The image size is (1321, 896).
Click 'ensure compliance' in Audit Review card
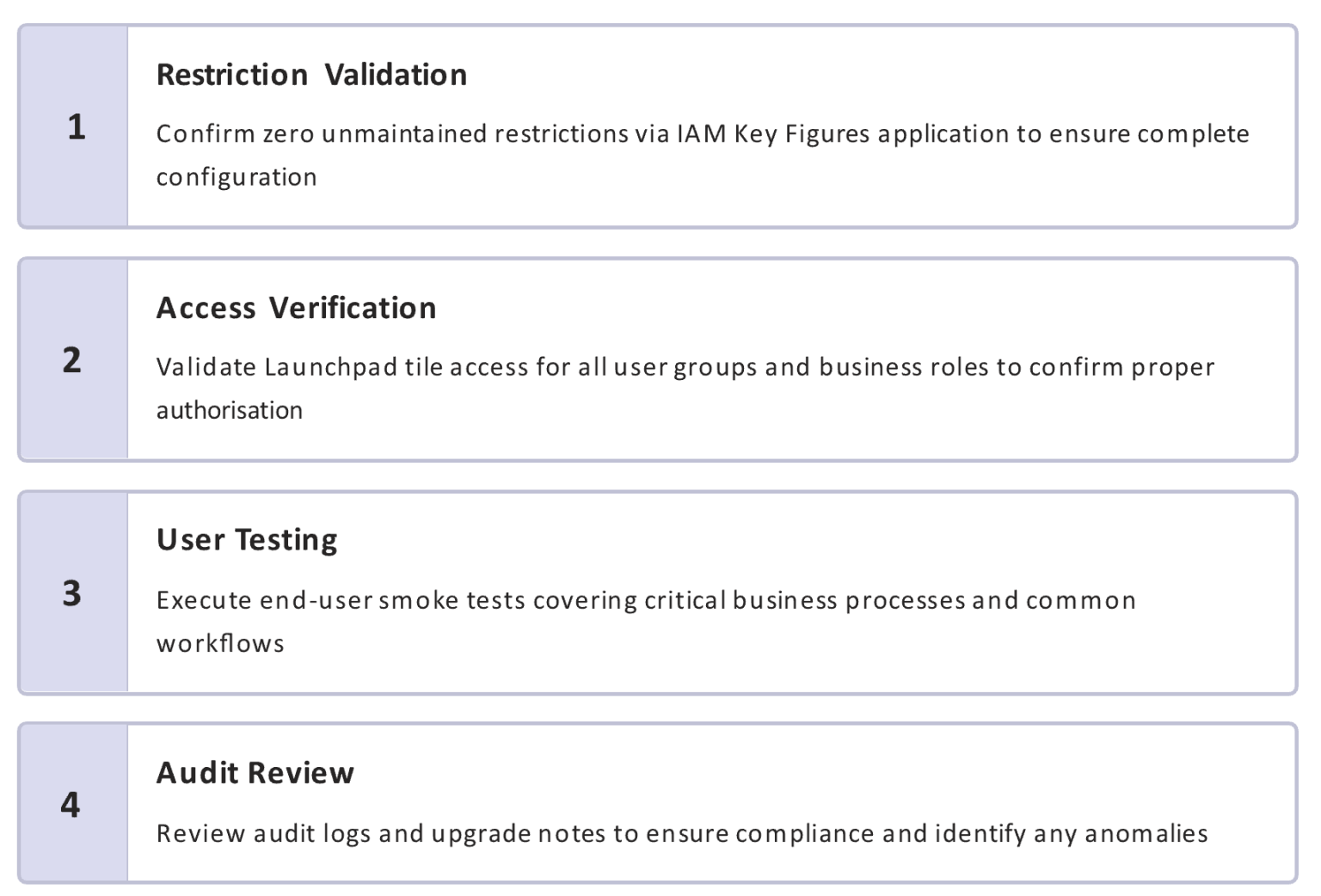coord(760,833)
